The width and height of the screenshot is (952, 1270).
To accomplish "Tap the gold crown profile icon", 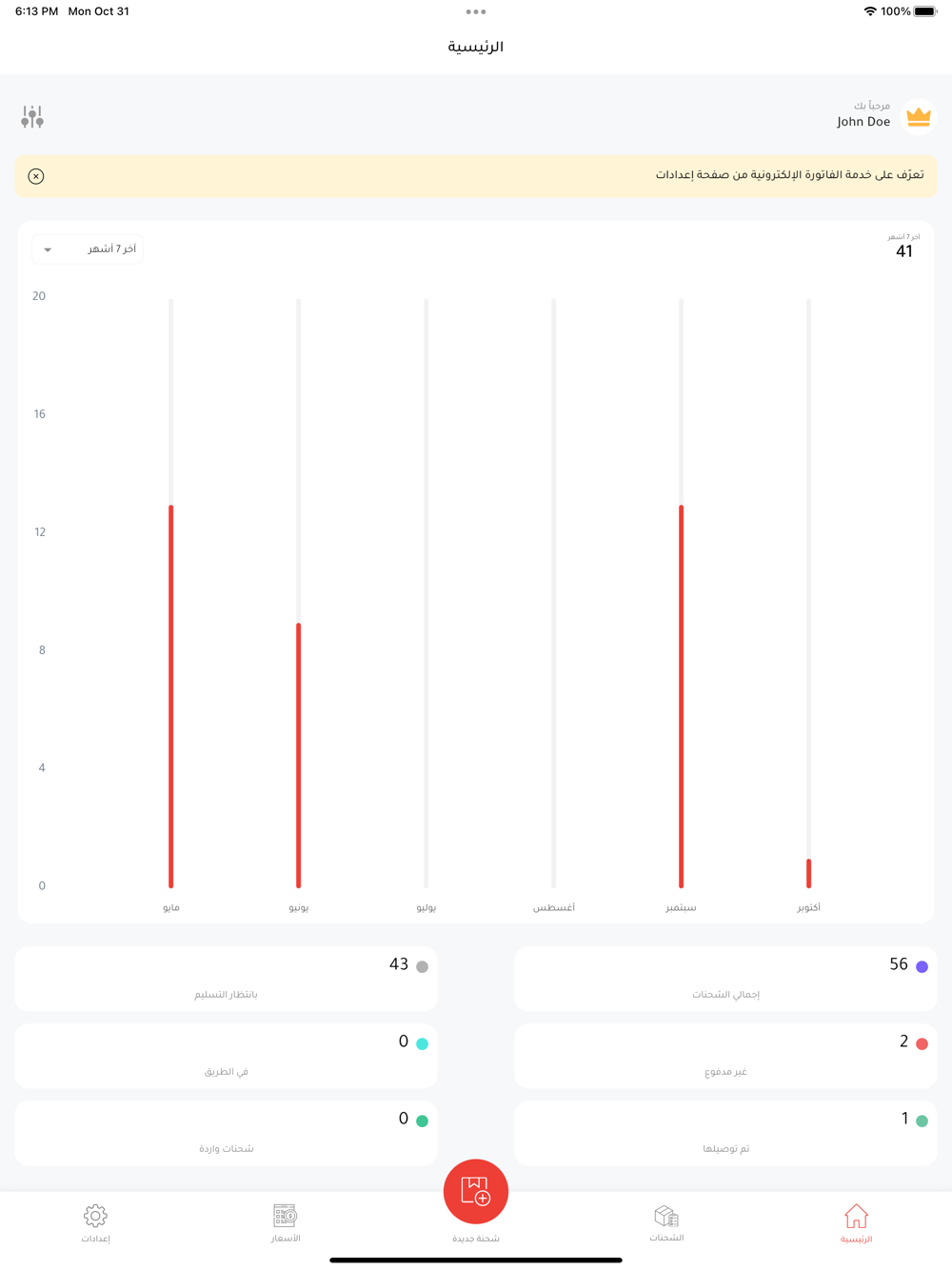I will tap(918, 117).
